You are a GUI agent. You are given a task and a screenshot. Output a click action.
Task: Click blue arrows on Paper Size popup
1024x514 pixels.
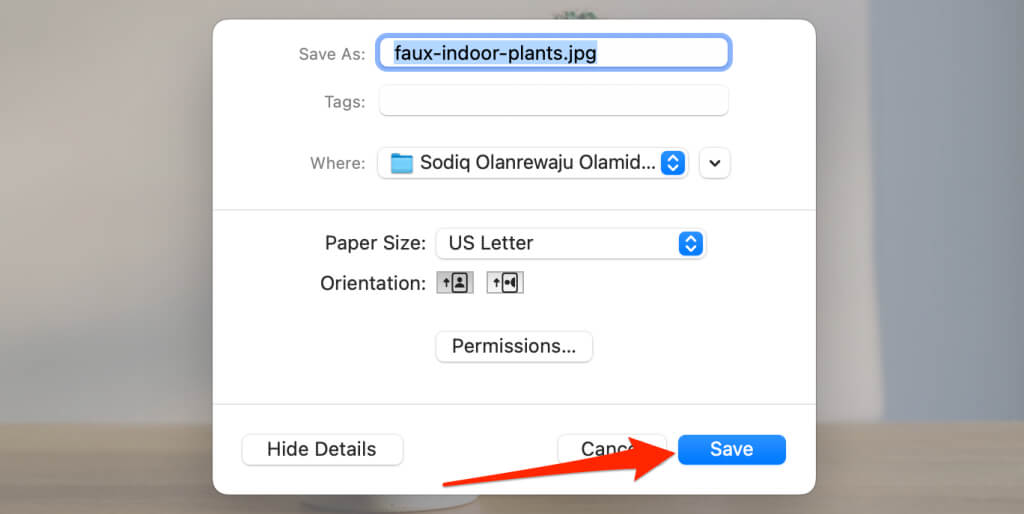click(690, 243)
